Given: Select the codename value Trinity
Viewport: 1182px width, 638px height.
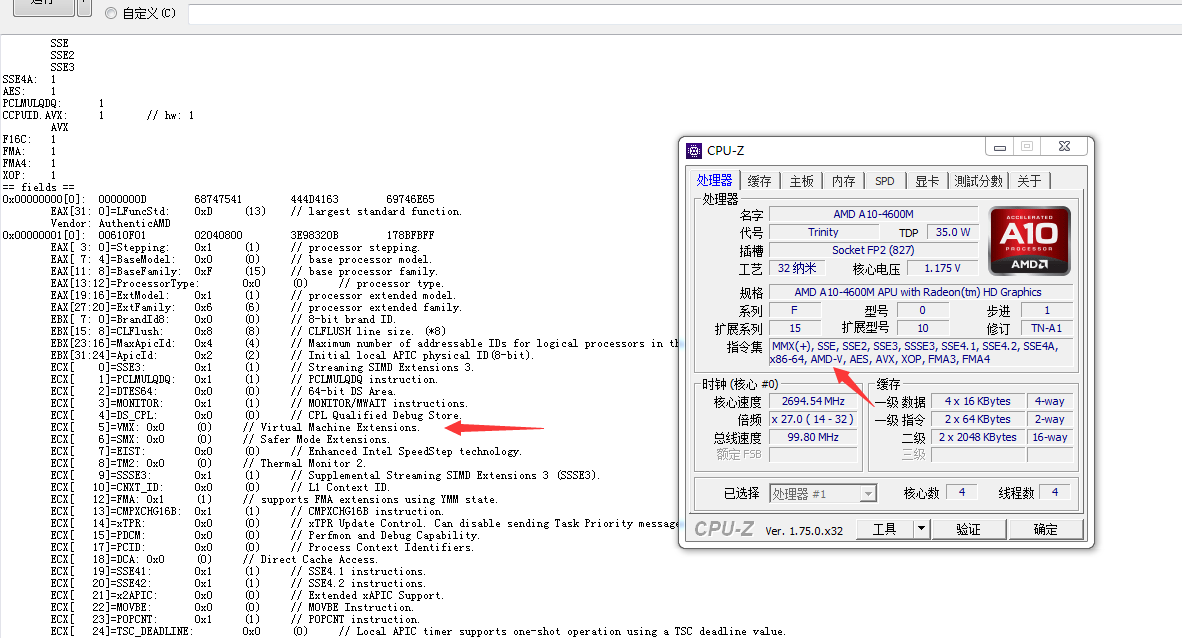Looking at the screenshot, I should [x=823, y=232].
